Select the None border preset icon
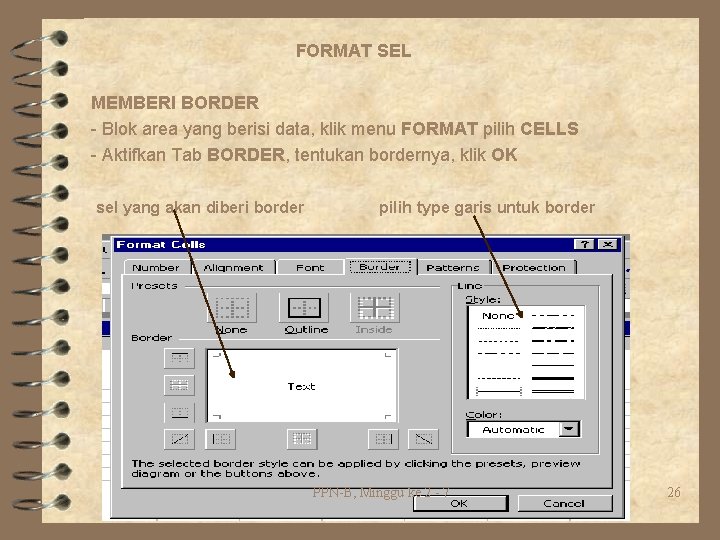This screenshot has height=540, width=720. point(233,308)
